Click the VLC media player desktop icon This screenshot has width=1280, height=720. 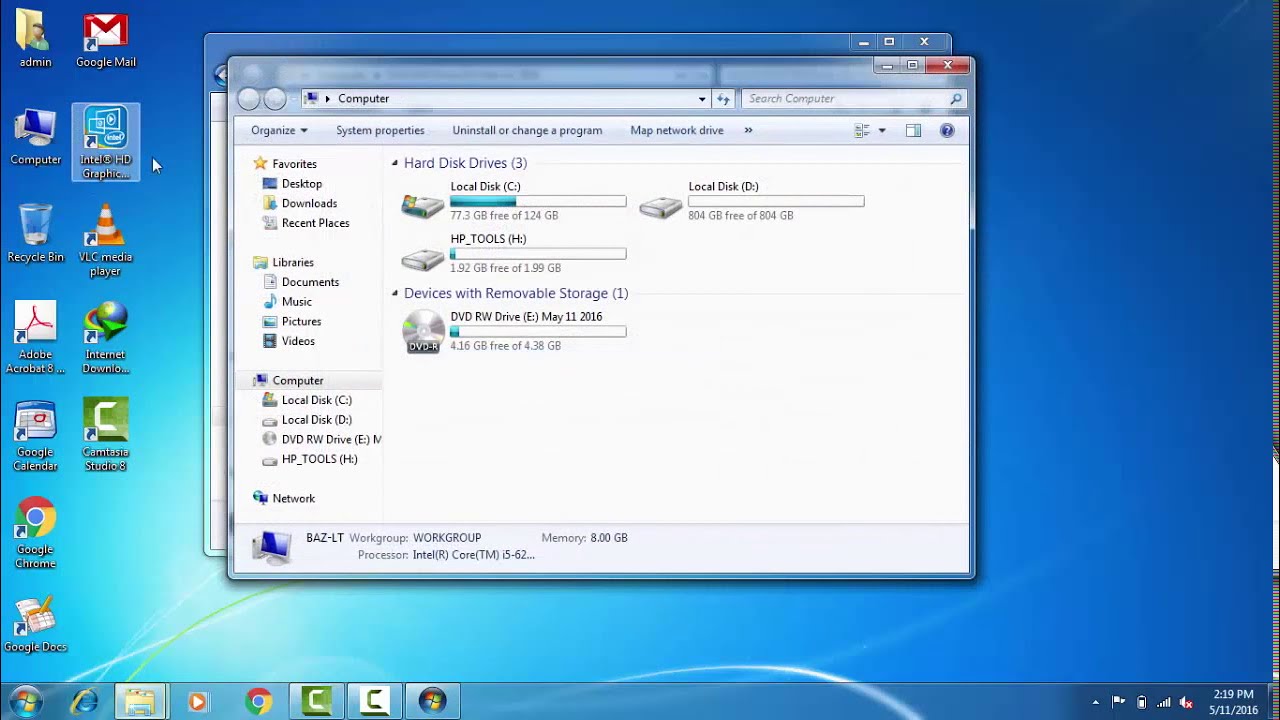pos(105,241)
